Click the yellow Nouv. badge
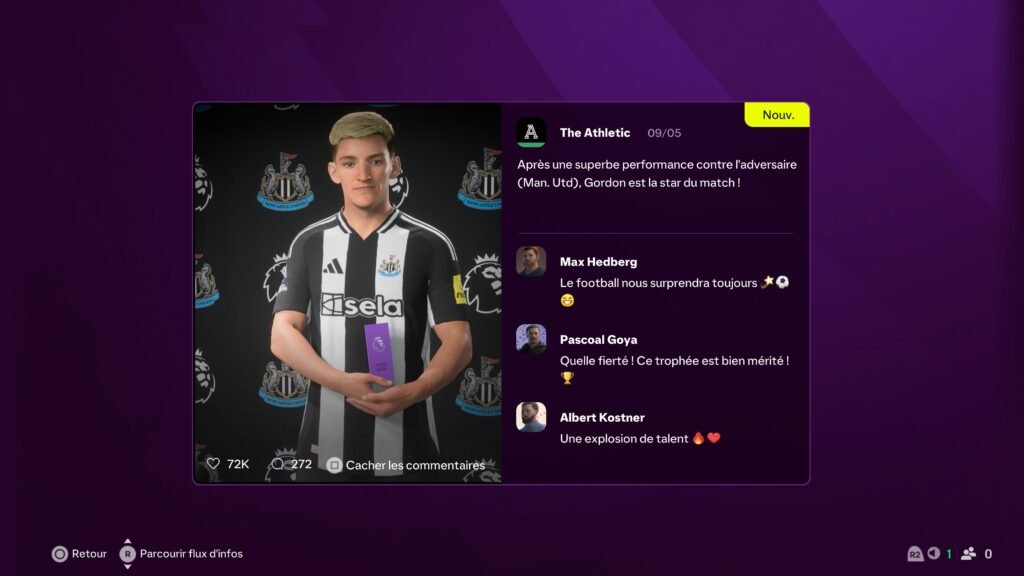 pyautogui.click(x=777, y=115)
